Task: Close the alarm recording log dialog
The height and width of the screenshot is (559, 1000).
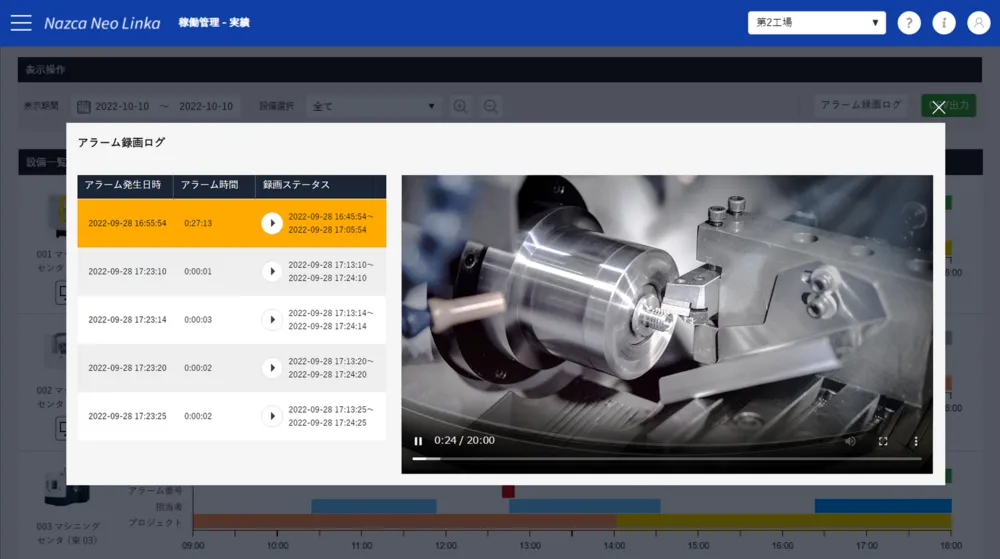Action: pos(938,108)
